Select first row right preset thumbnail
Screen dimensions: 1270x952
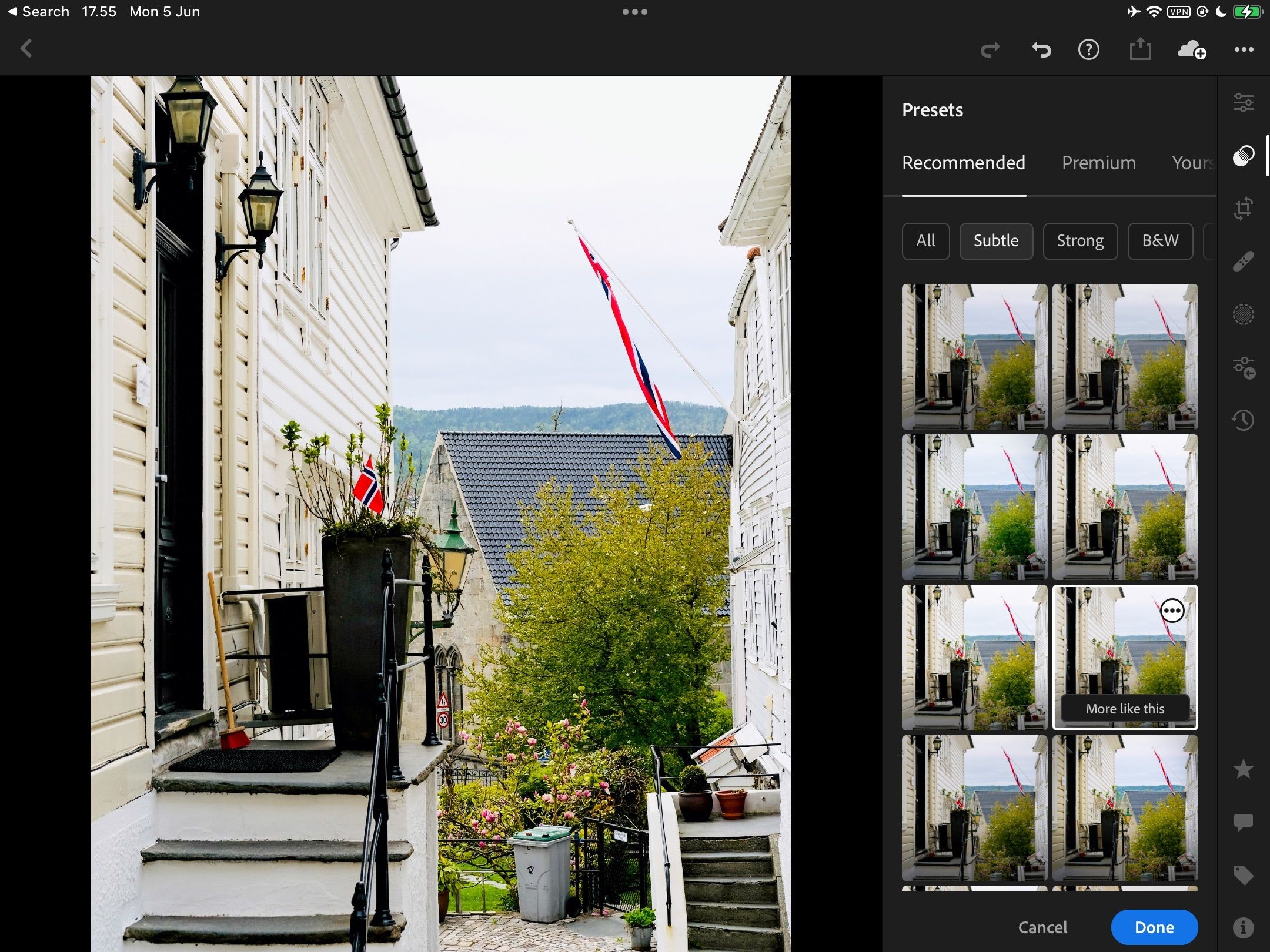tap(1125, 357)
